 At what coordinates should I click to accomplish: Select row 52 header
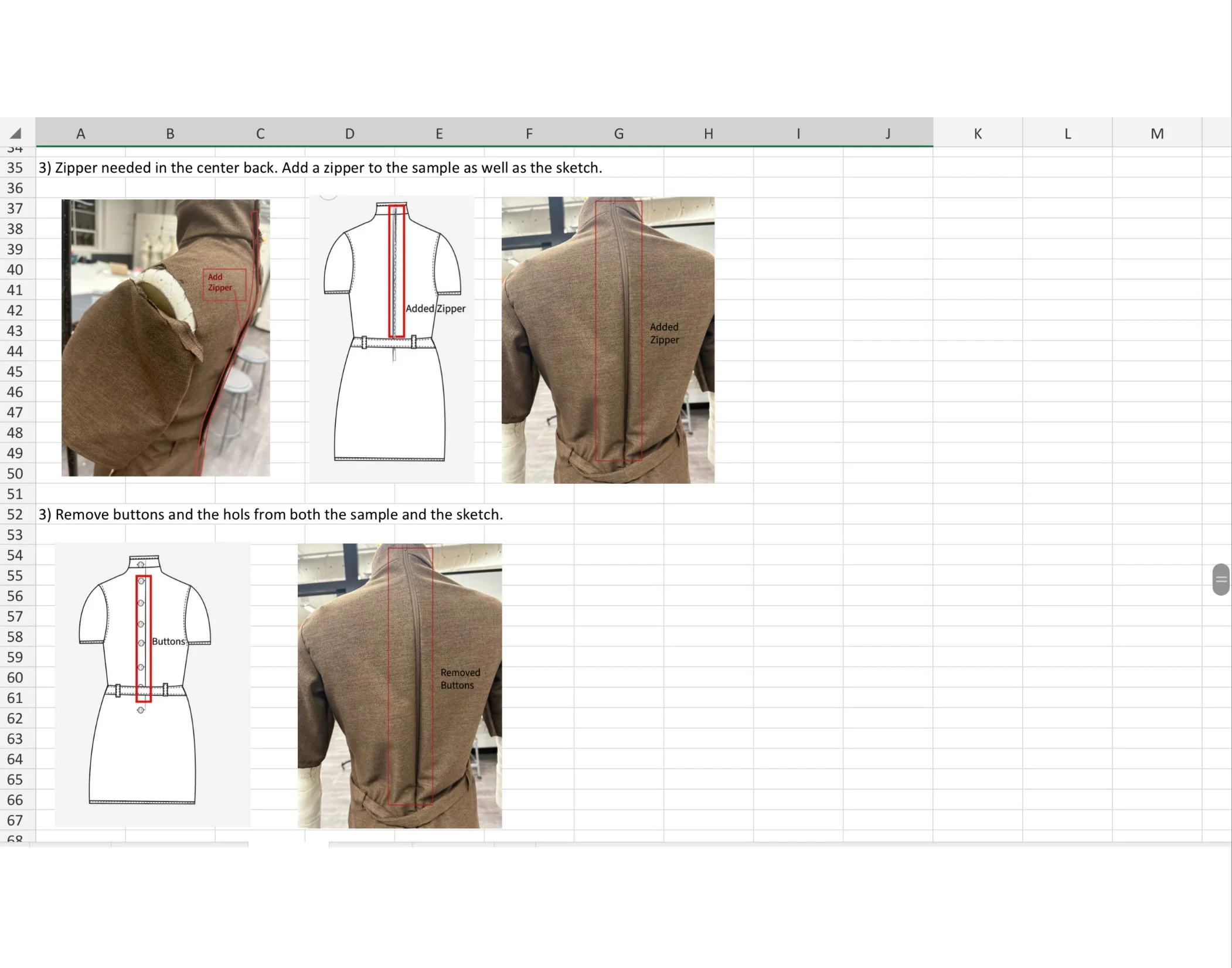click(15, 514)
